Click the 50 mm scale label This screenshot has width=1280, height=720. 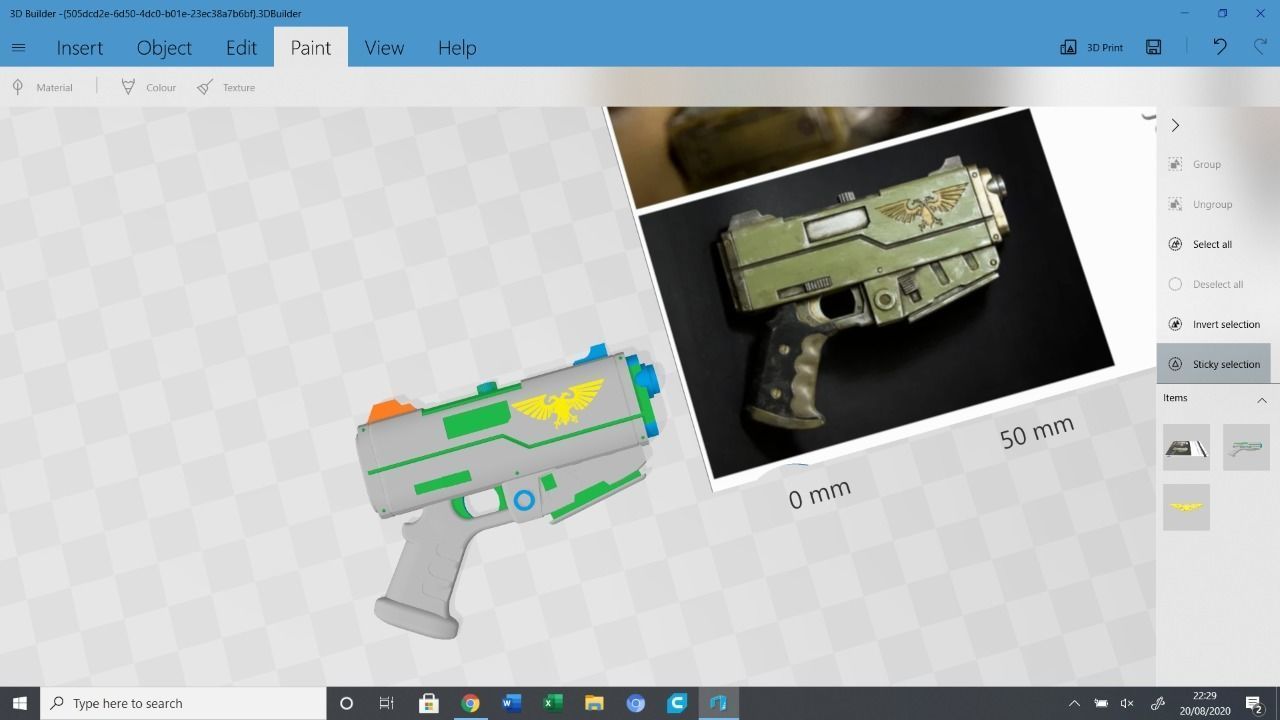pos(1037,432)
